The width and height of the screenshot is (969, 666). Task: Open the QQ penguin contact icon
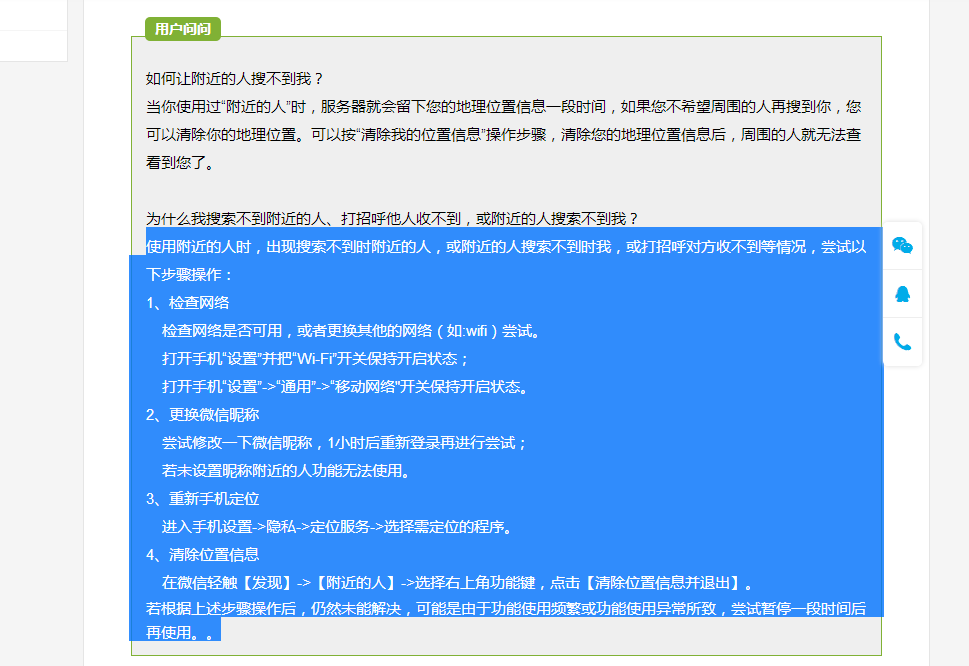pos(902,294)
